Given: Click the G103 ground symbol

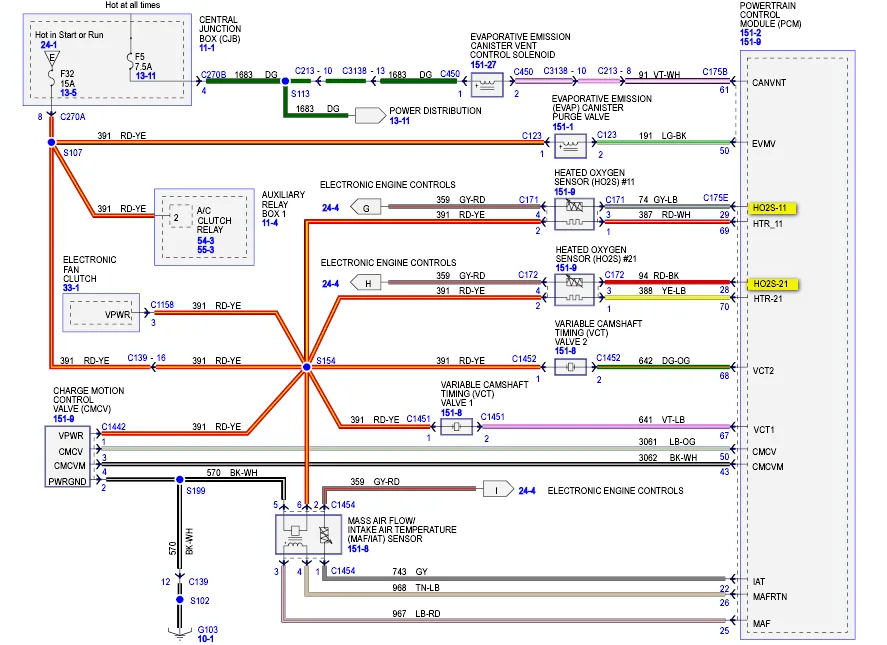Looking at the screenshot, I should (x=180, y=634).
